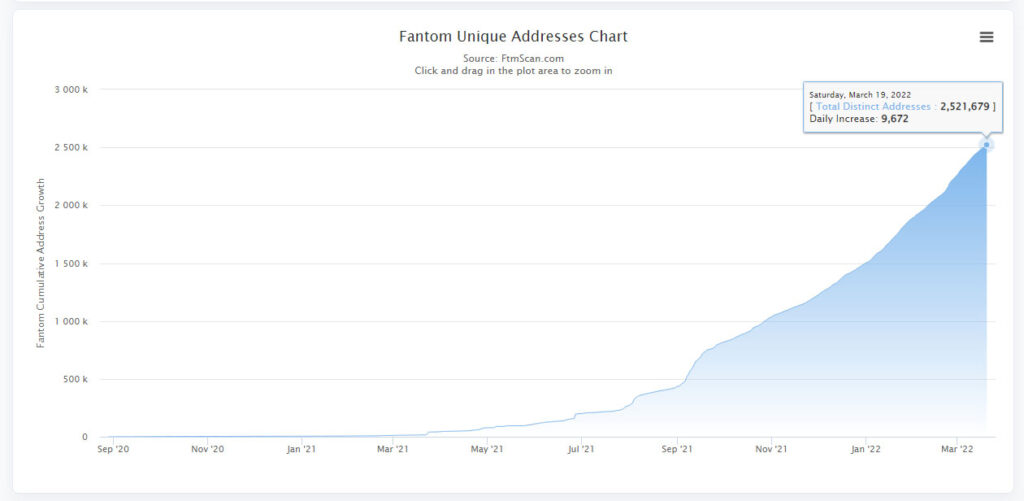Click the 2,521,679 value in tooltip

coord(965,106)
